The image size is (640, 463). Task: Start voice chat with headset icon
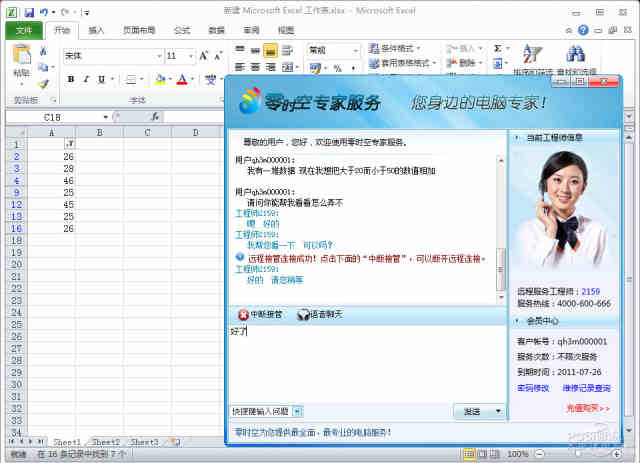coord(303,315)
